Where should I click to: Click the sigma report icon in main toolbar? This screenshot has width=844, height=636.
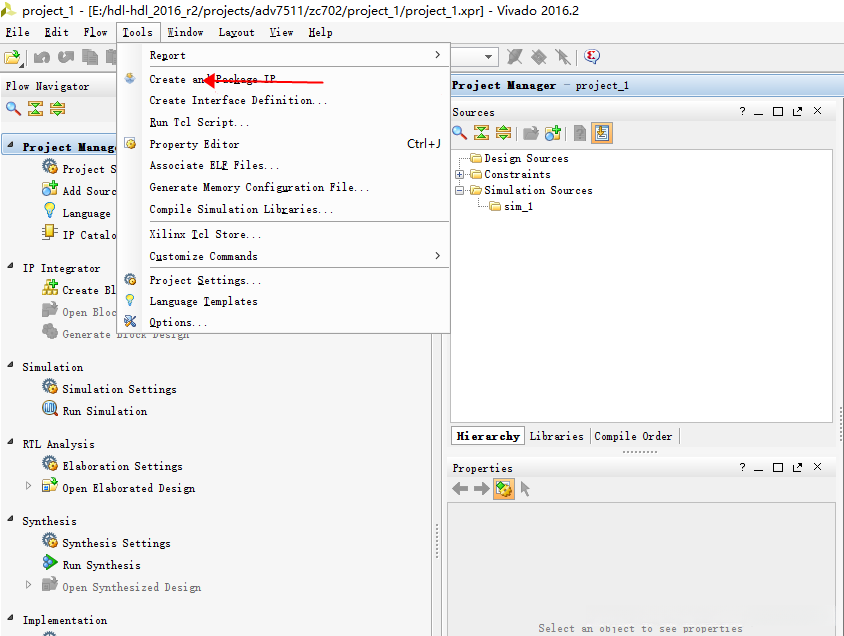[592, 57]
